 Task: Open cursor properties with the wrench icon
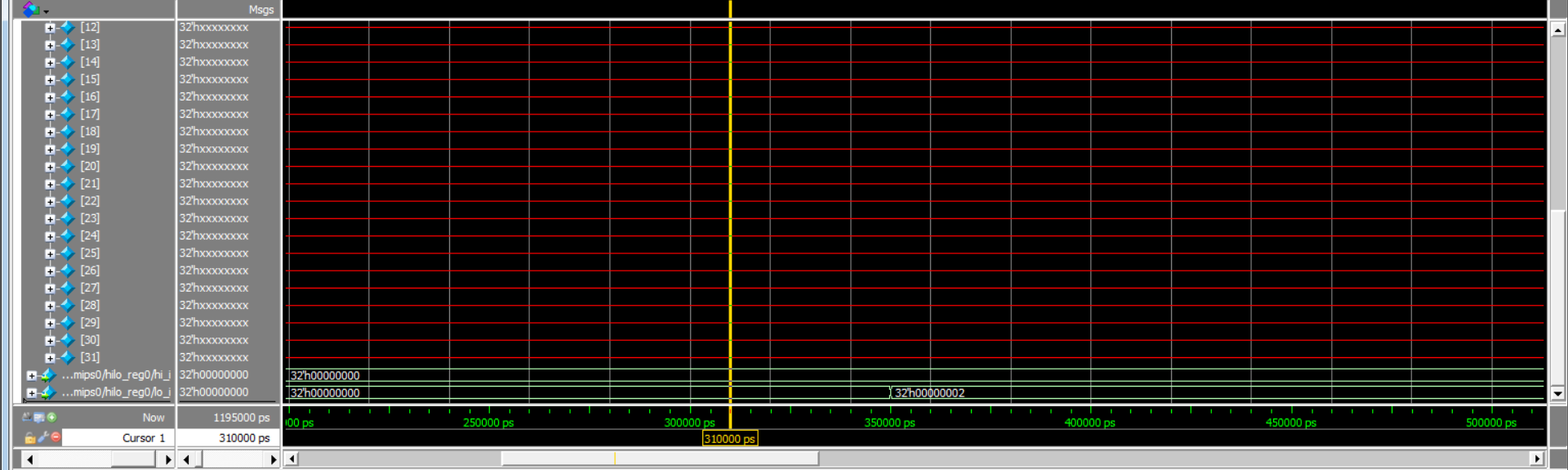(x=42, y=438)
